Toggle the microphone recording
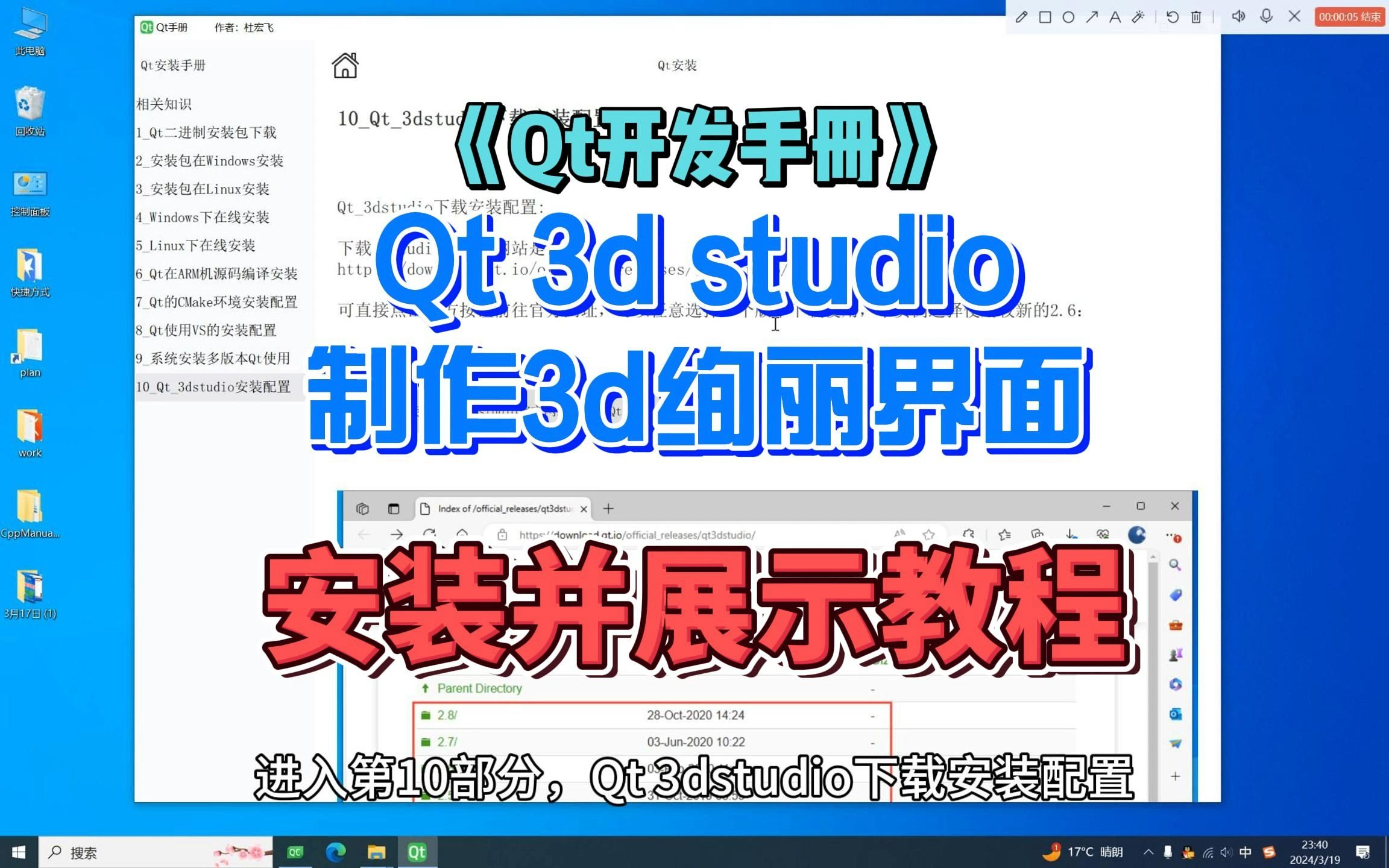1389x868 pixels. click(x=1267, y=16)
